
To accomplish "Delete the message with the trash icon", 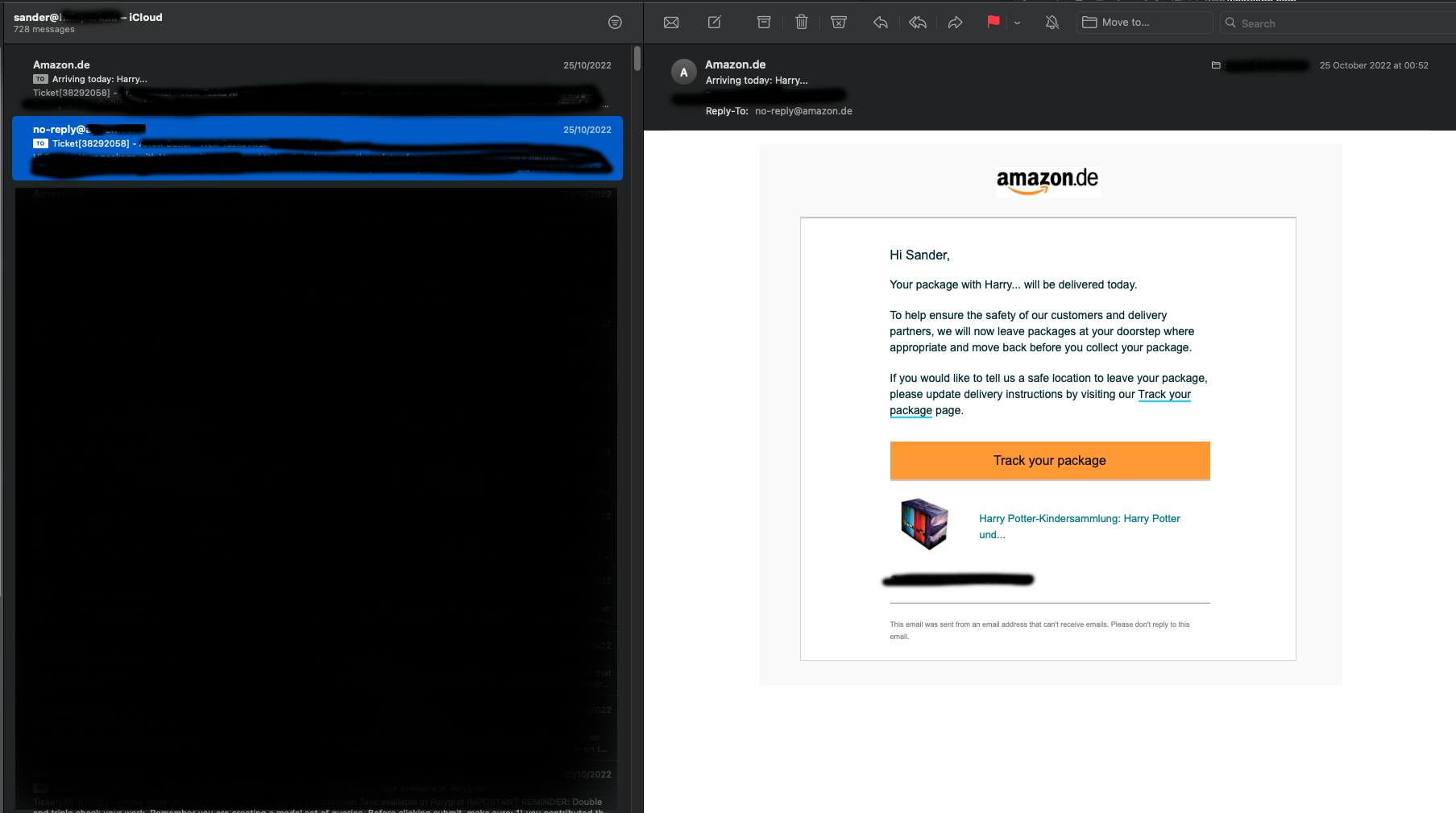I will pyautogui.click(x=802, y=23).
